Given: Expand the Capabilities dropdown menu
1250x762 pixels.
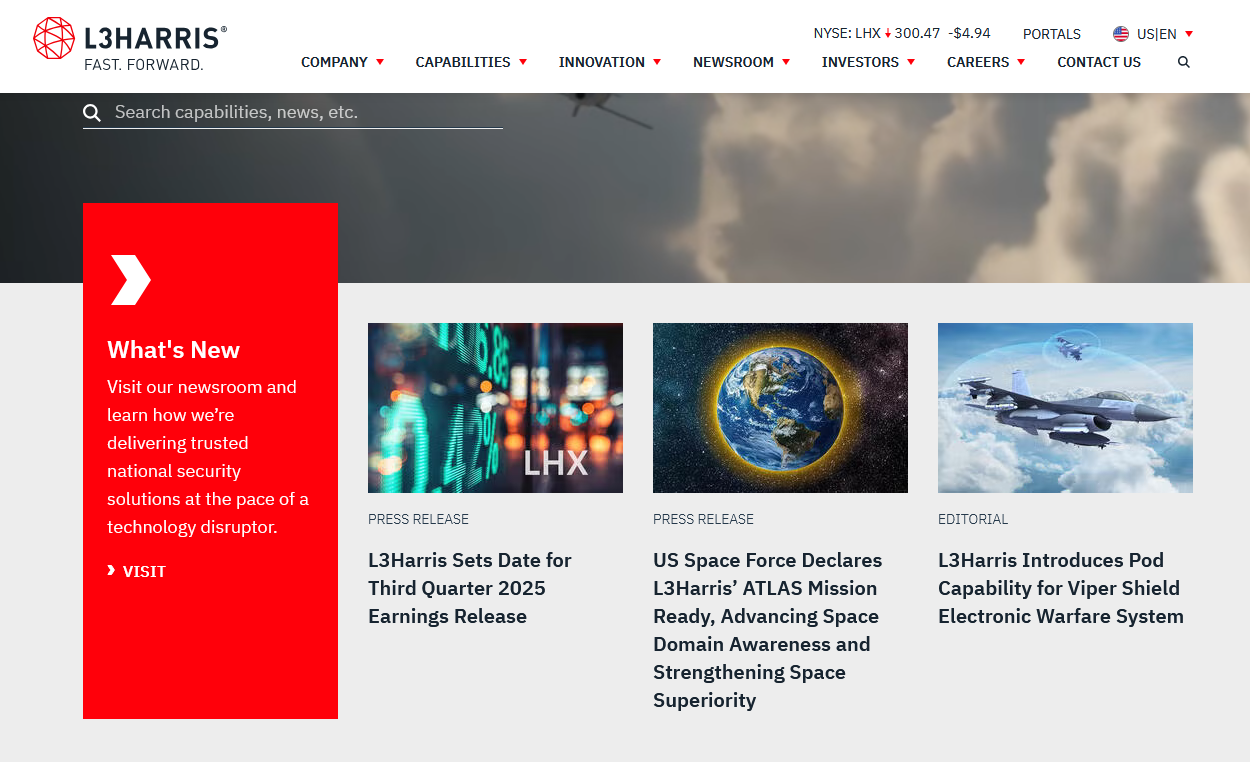Looking at the screenshot, I should 470,62.
